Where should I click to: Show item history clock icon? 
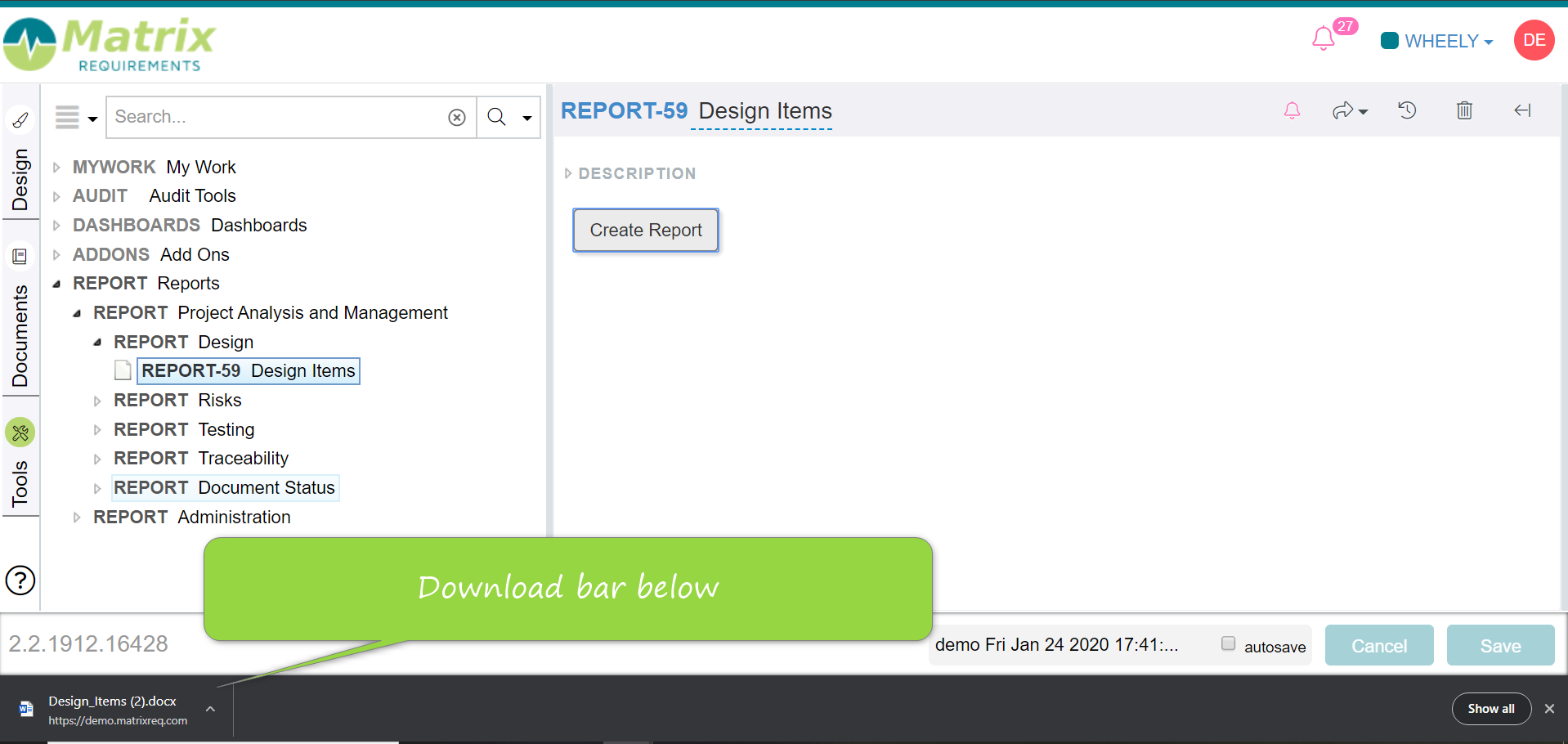click(x=1407, y=110)
